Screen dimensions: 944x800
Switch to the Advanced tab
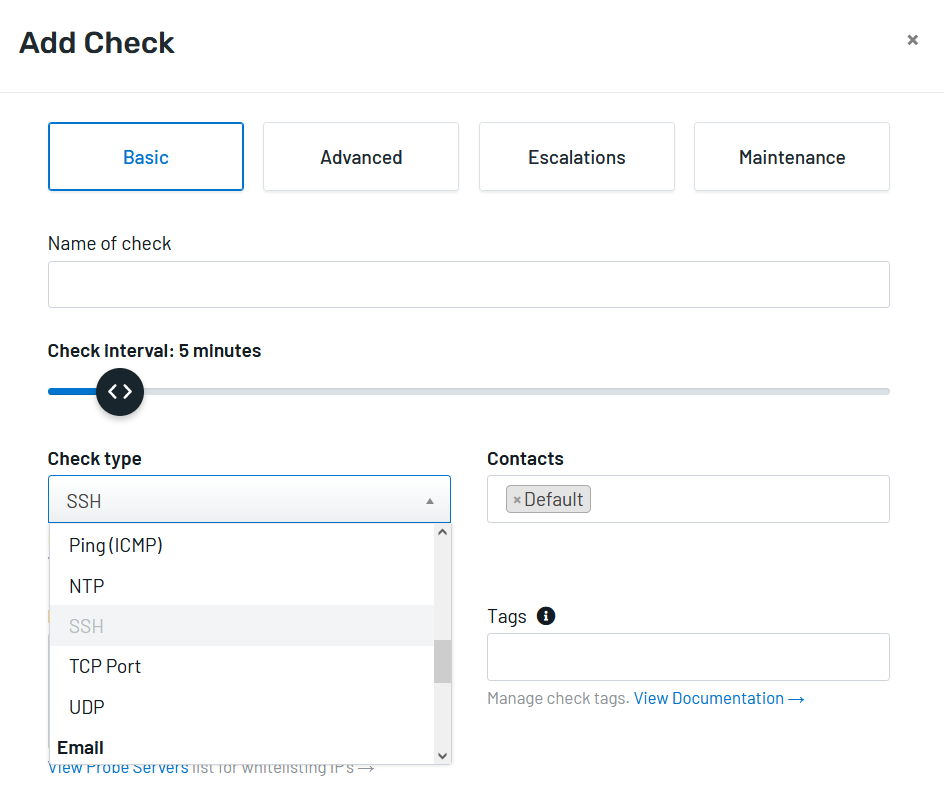click(360, 157)
